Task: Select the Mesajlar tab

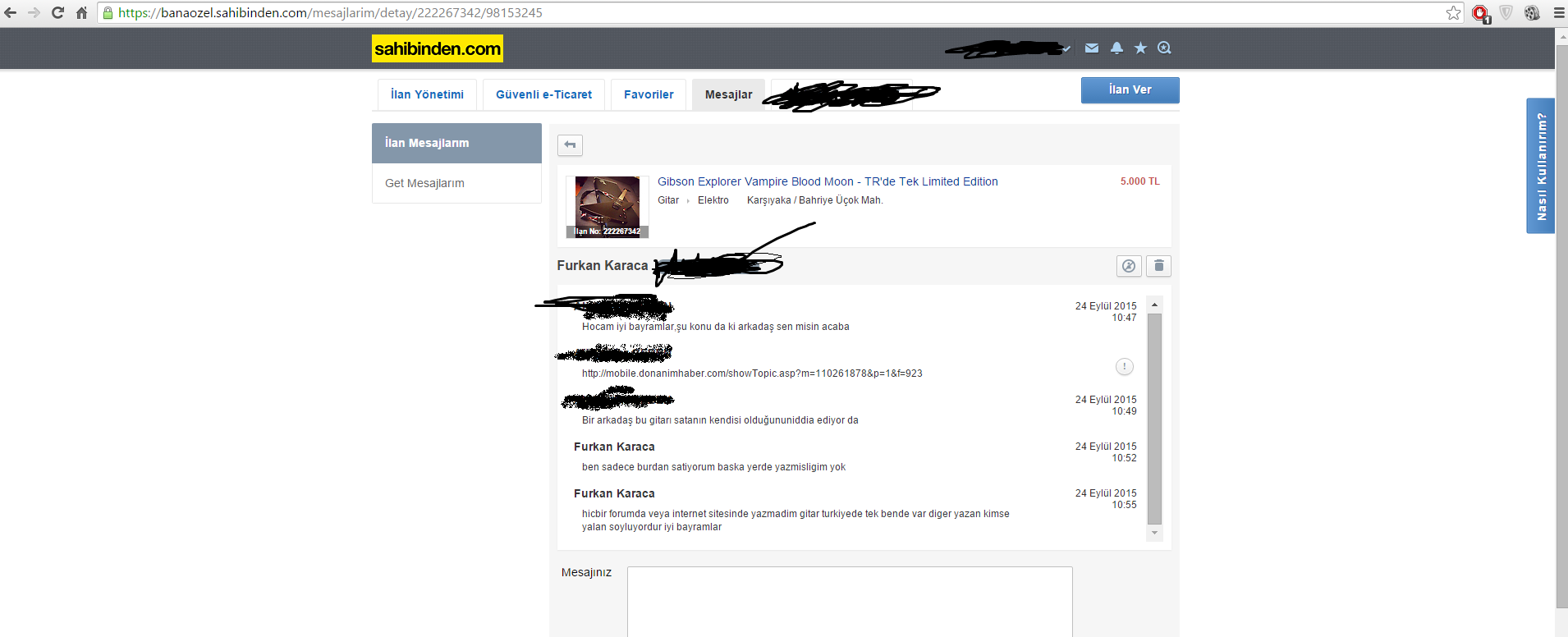Action: click(x=728, y=94)
